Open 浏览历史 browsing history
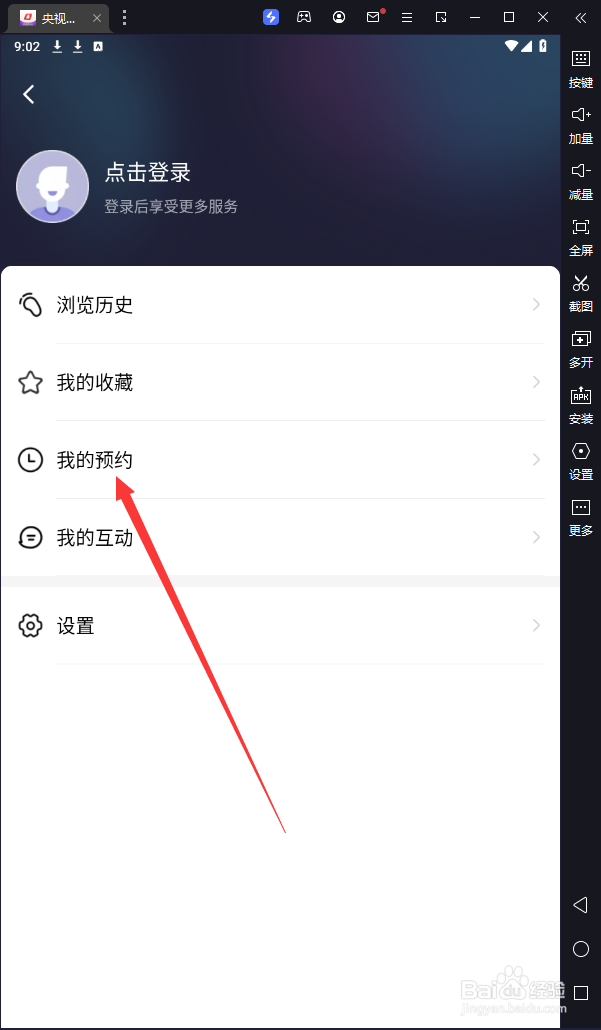 click(280, 305)
